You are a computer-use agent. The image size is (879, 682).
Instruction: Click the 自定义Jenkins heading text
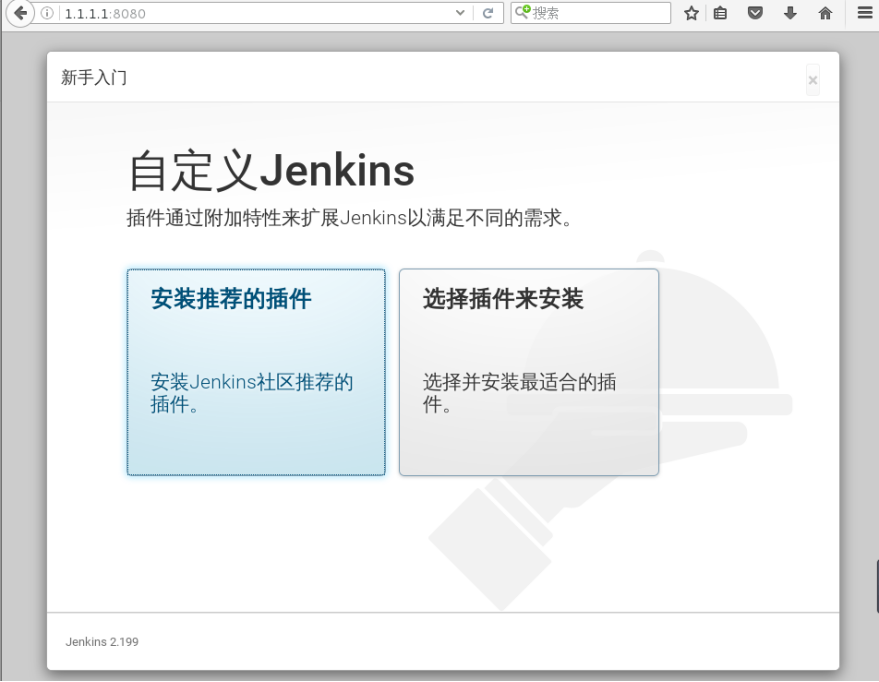[x=270, y=168]
